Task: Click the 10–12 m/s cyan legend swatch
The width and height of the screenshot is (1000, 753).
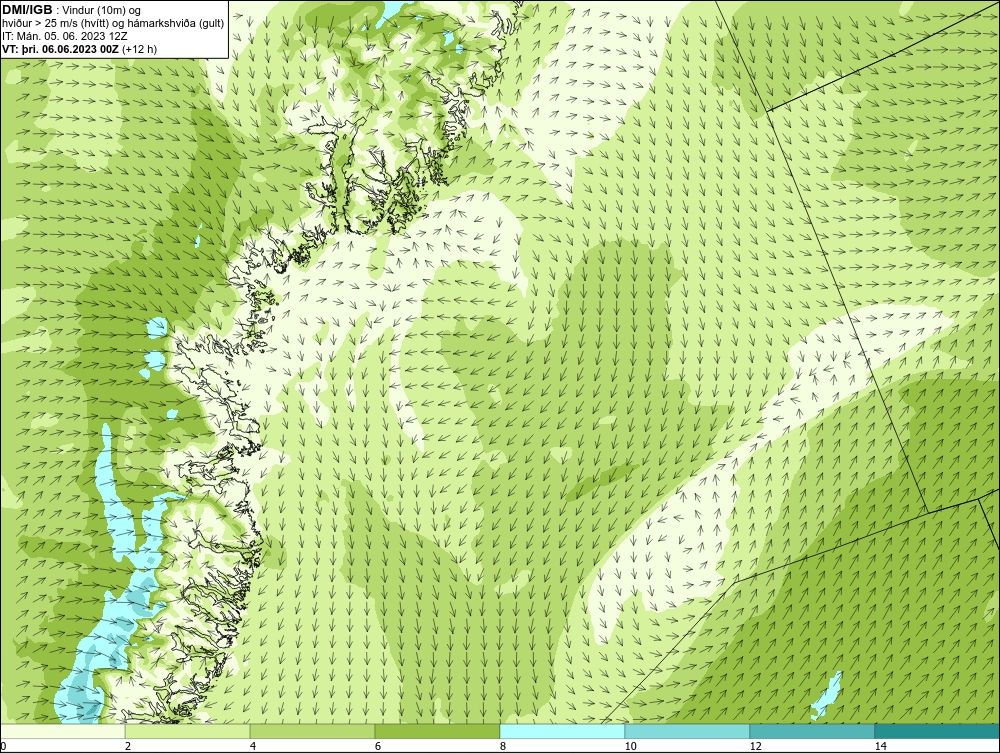Action: click(x=688, y=731)
